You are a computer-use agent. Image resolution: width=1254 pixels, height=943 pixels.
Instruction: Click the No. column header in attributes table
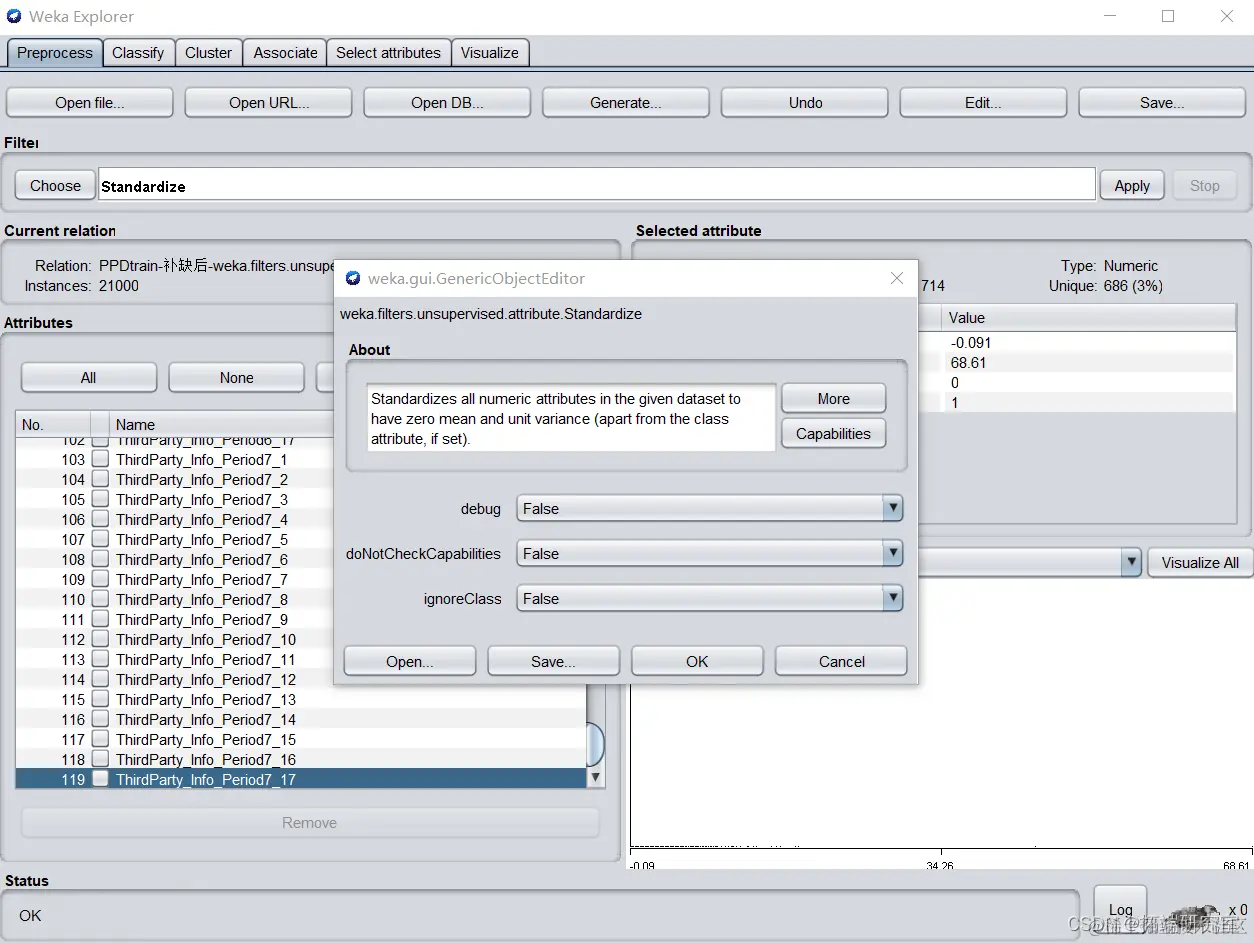pos(52,424)
